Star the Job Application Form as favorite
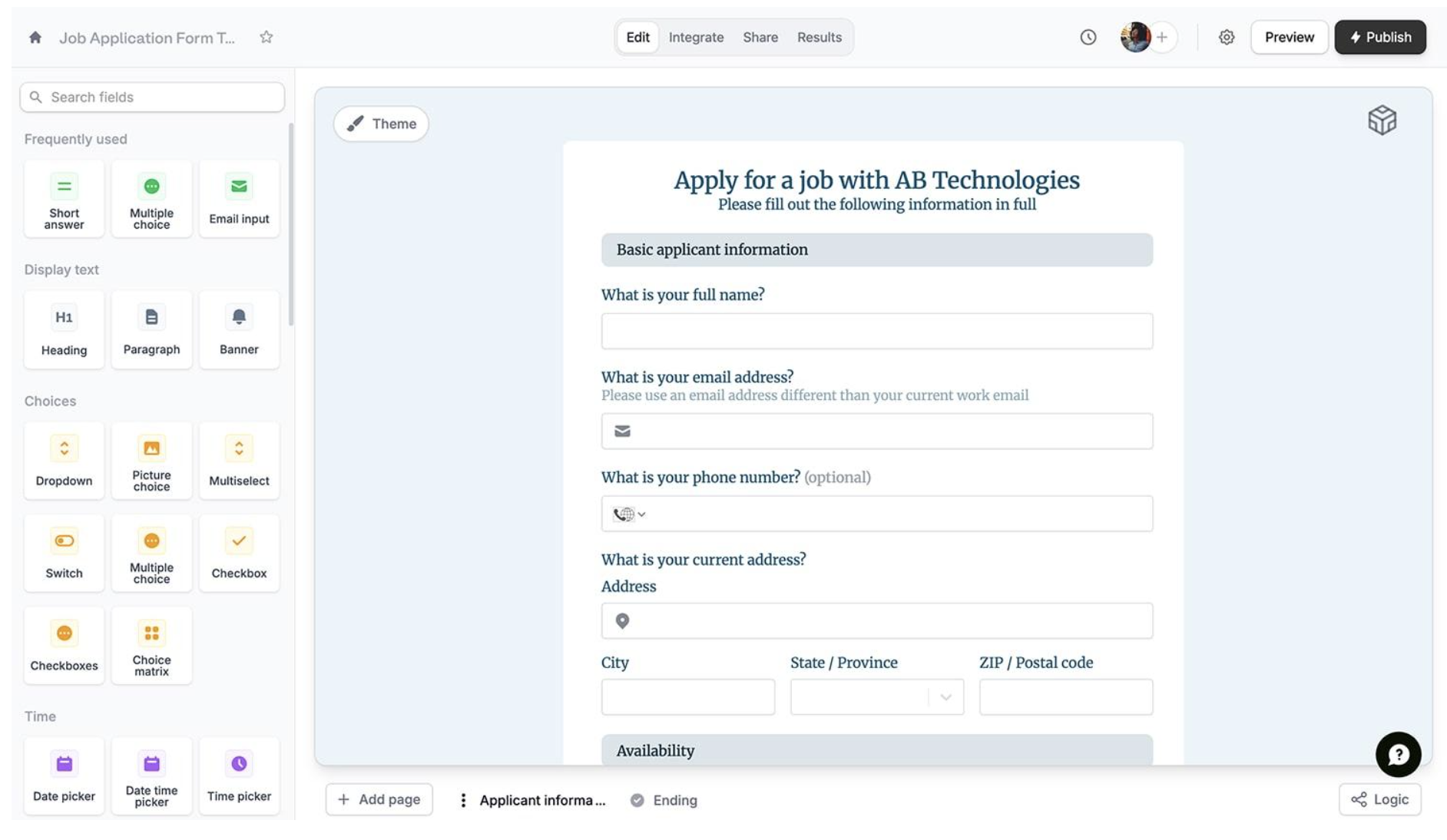This screenshot has width=1447, height=840. (266, 37)
